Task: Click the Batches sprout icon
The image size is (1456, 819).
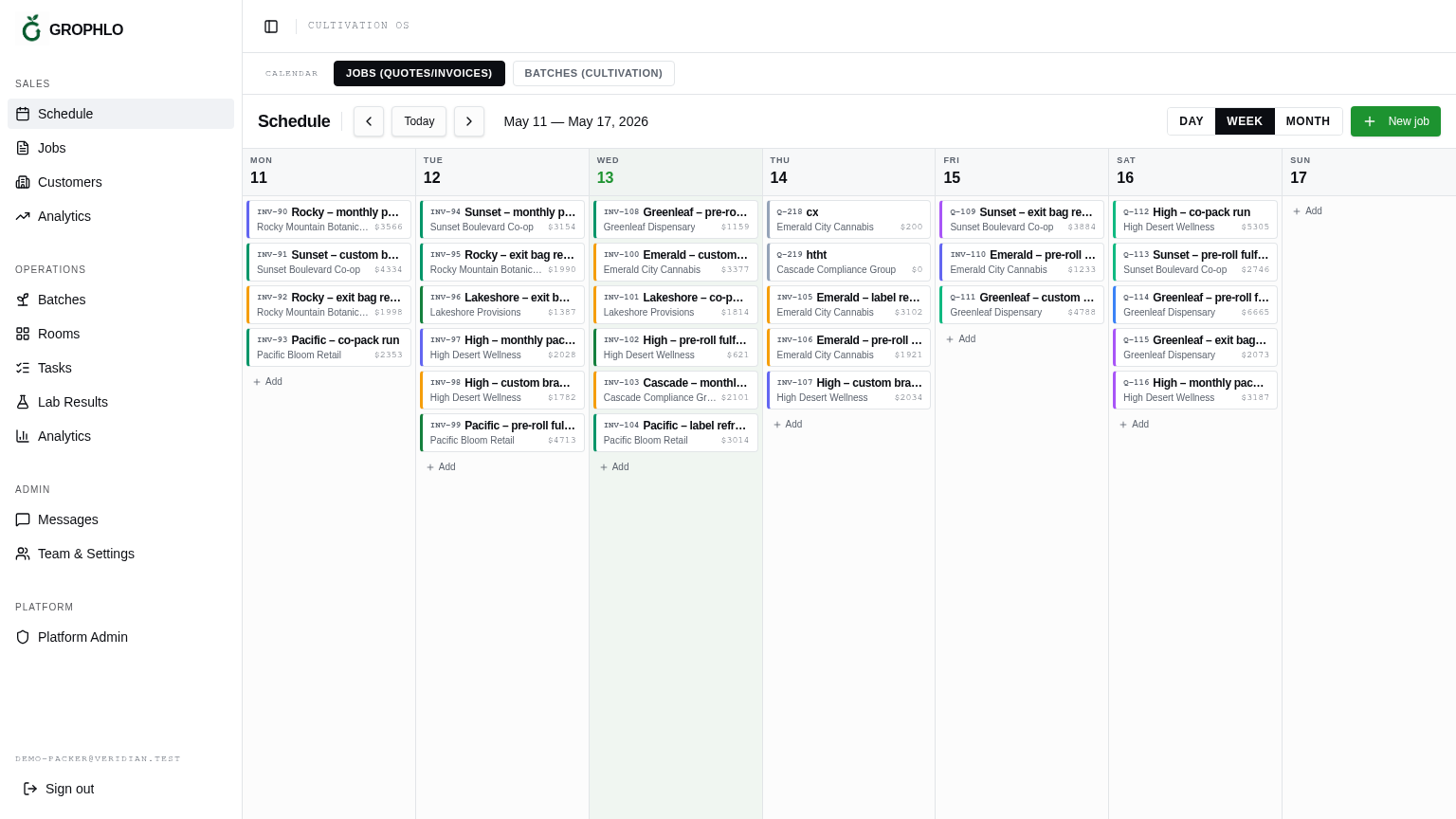Action: 23,300
